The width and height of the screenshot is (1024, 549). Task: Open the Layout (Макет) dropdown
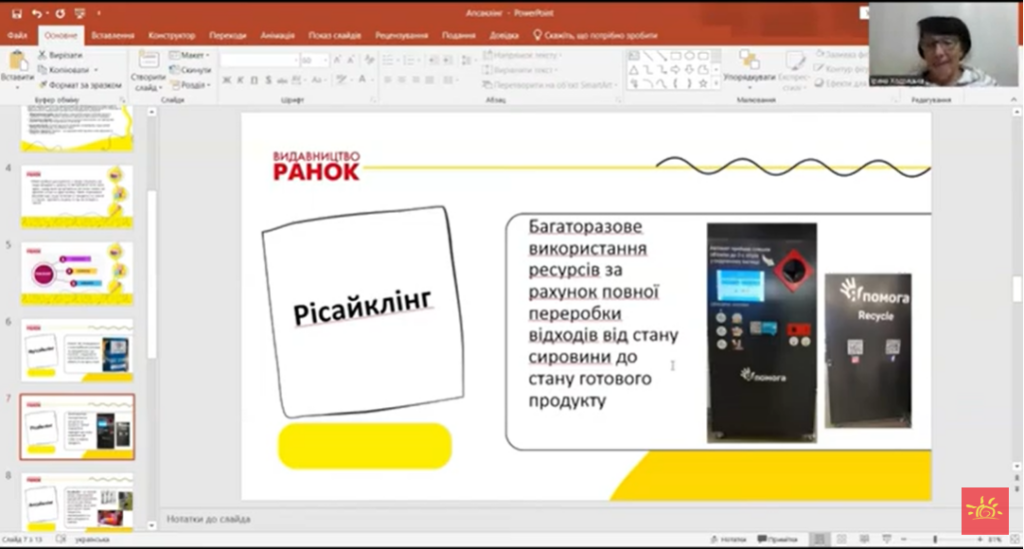pos(190,55)
